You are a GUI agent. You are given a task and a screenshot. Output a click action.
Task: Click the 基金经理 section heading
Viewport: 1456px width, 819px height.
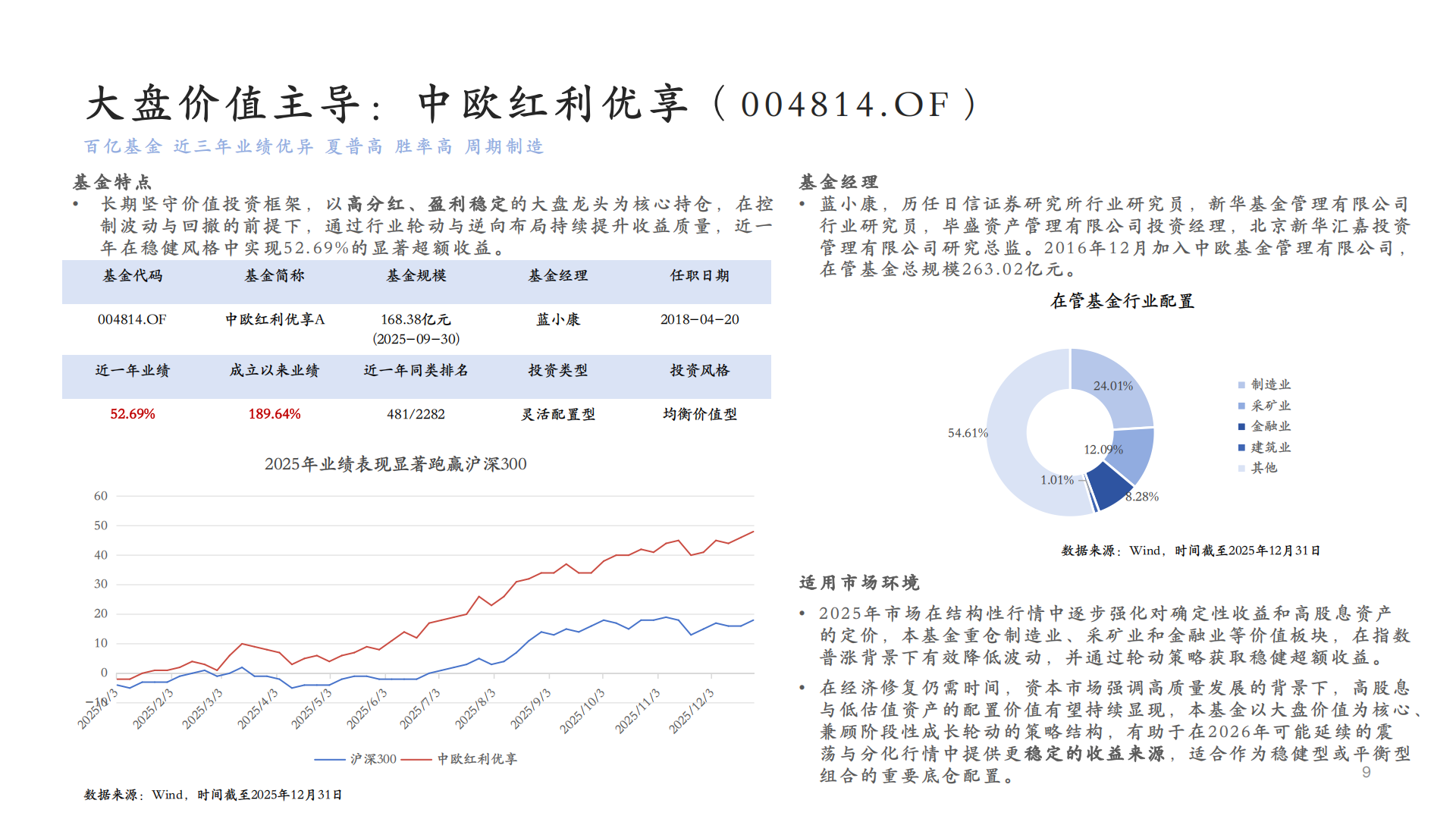coord(838,182)
